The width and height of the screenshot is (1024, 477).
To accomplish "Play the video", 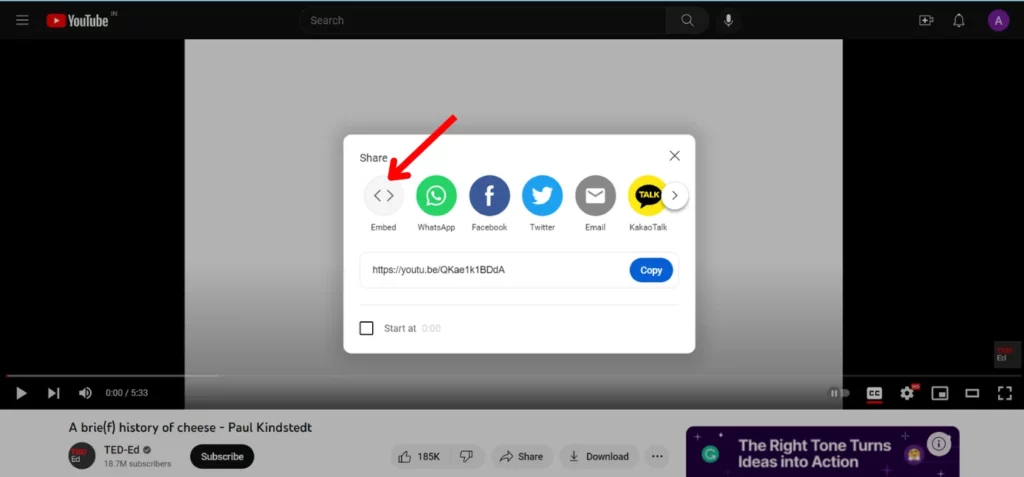I will (x=21, y=393).
